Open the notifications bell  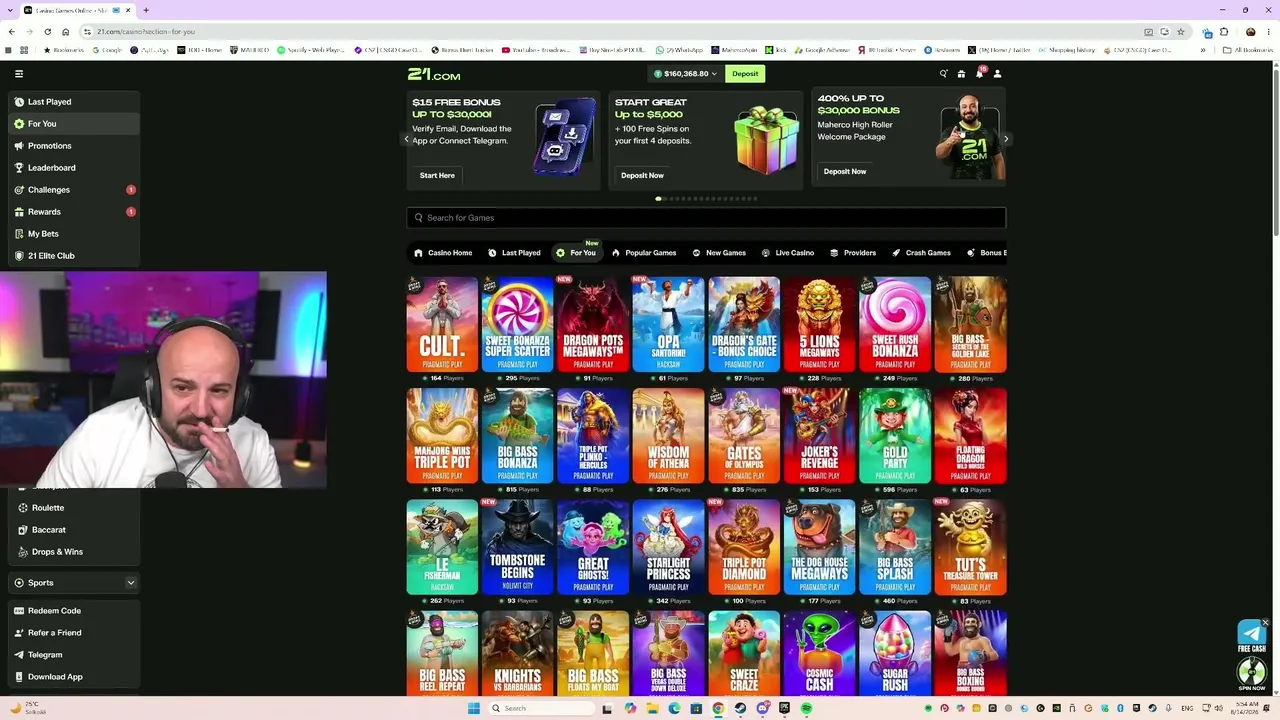click(x=979, y=74)
